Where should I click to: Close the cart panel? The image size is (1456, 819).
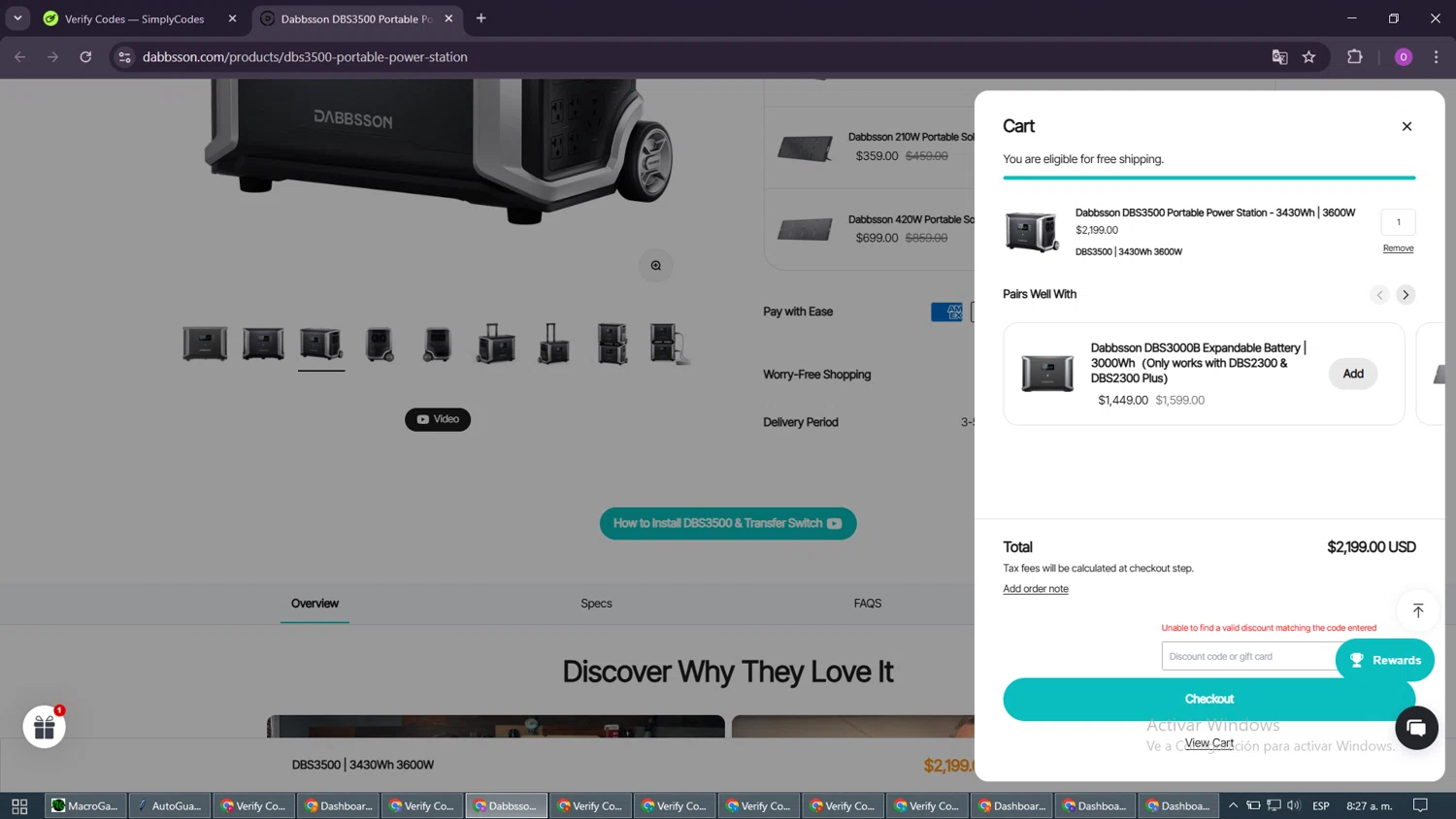tap(1406, 126)
